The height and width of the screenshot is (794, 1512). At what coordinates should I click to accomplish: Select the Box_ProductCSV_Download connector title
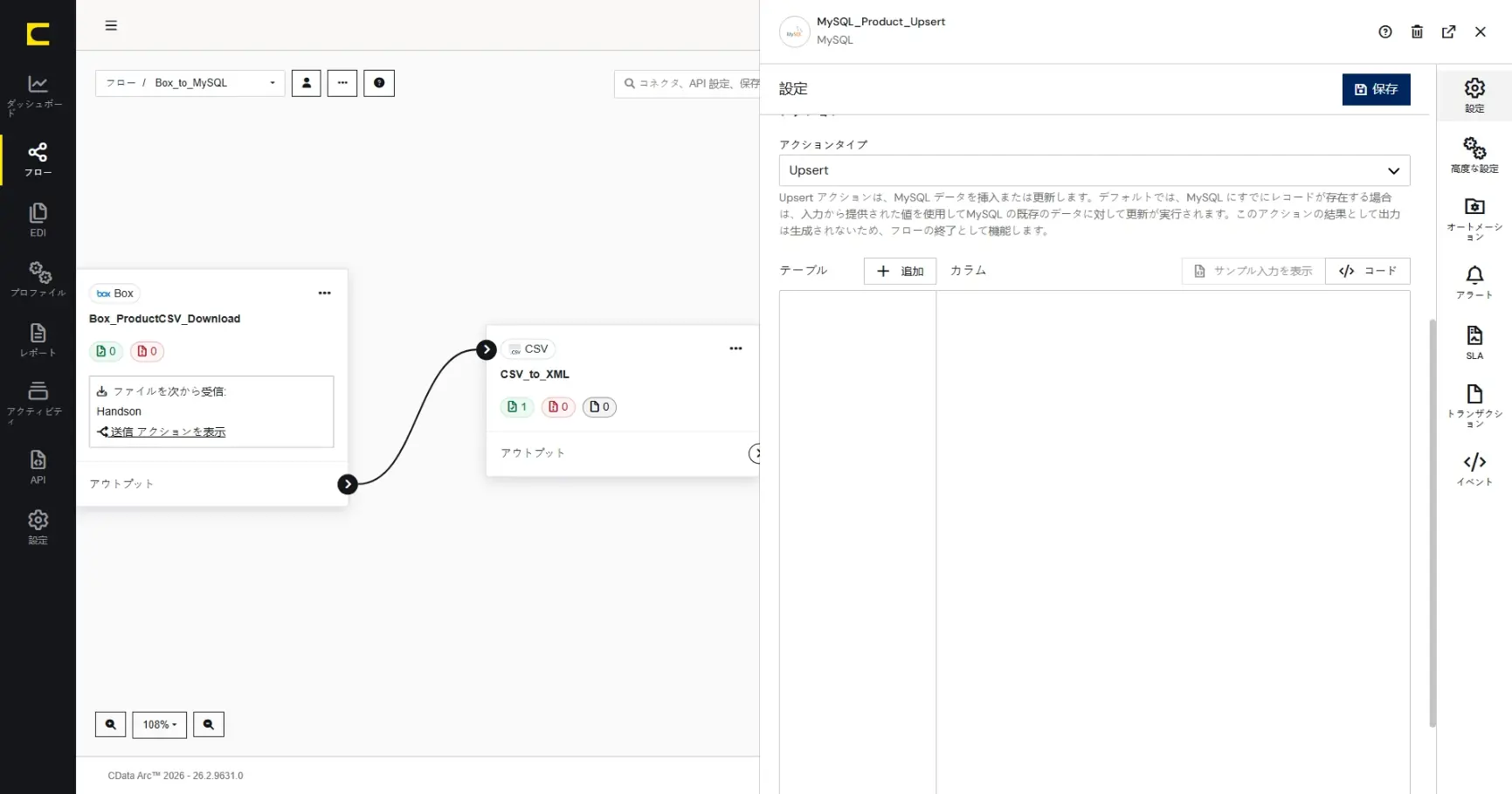point(164,319)
